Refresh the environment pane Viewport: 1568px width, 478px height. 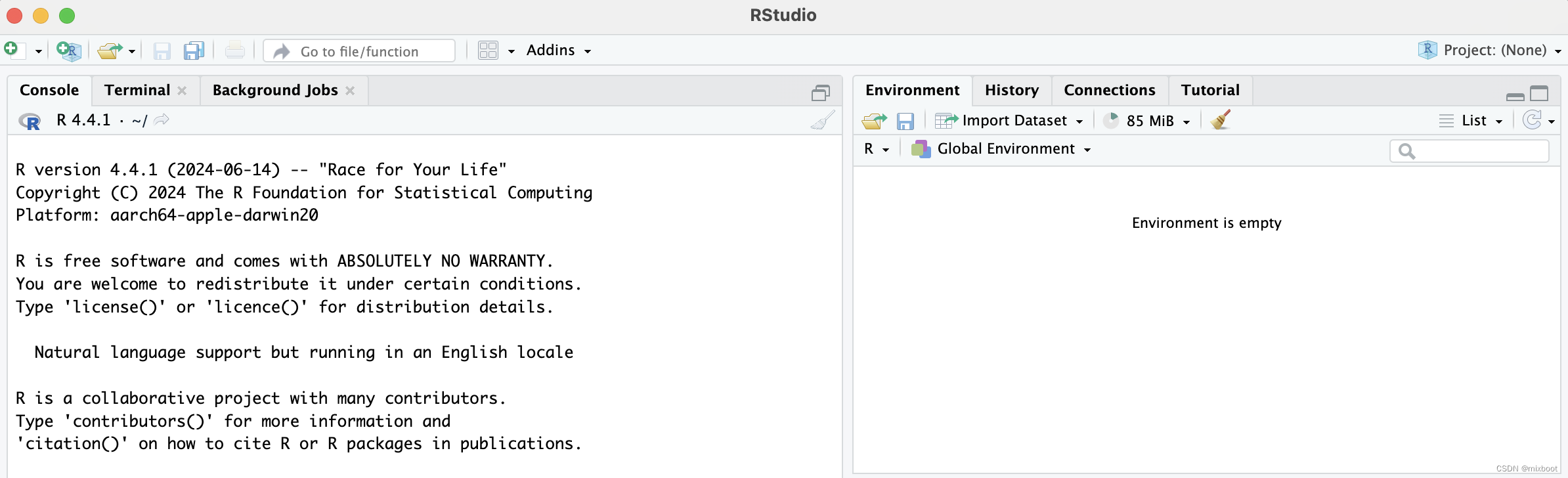click(1532, 120)
